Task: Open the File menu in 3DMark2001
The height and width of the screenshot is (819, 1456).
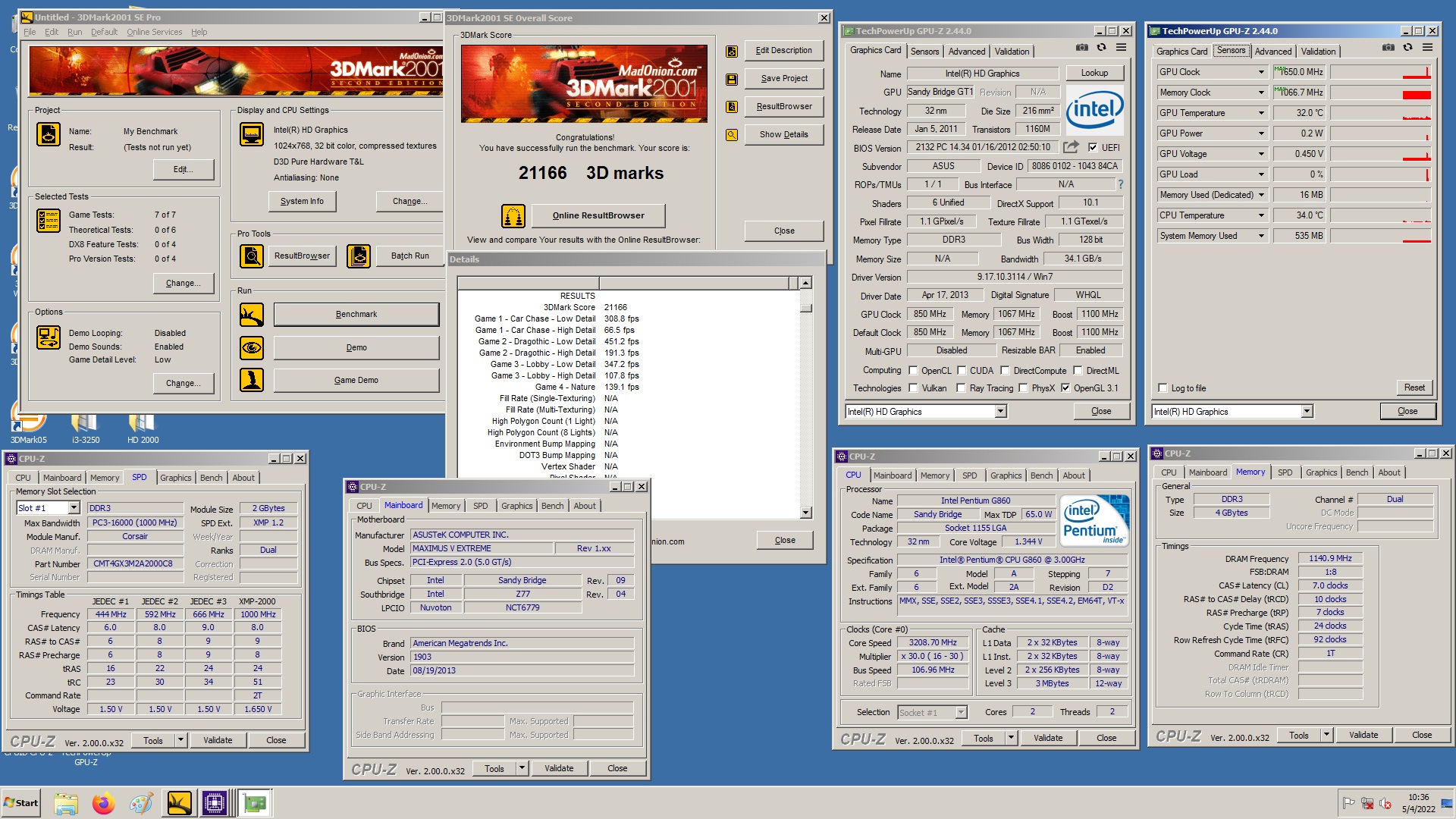Action: pyautogui.click(x=30, y=33)
